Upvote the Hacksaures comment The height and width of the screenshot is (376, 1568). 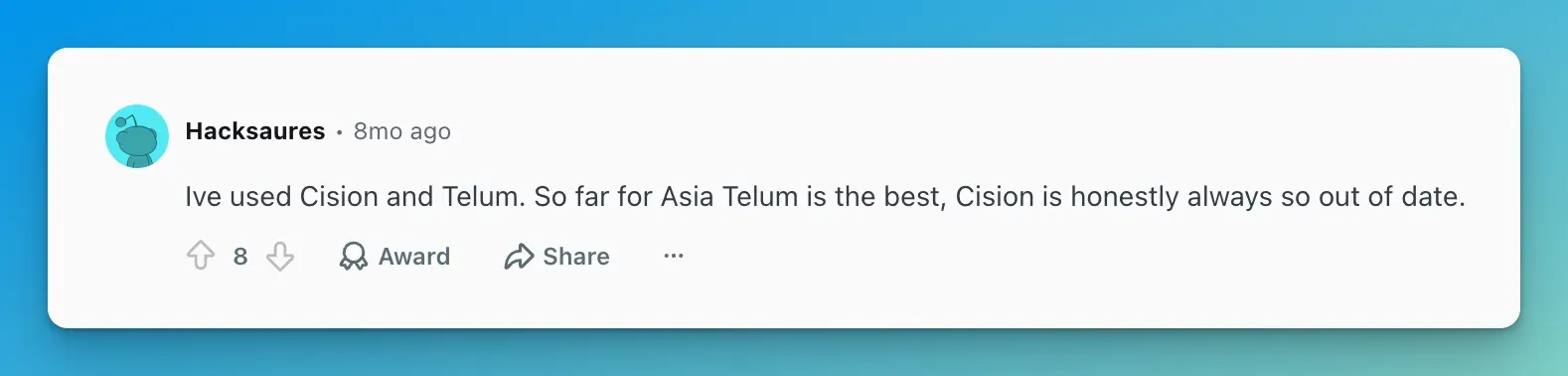pyautogui.click(x=201, y=256)
